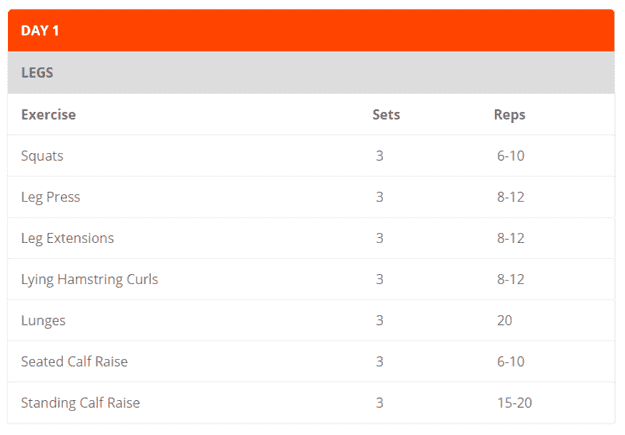Select the Leg Extensions exercise
Viewport: 625px width, 435px height.
coord(67,238)
